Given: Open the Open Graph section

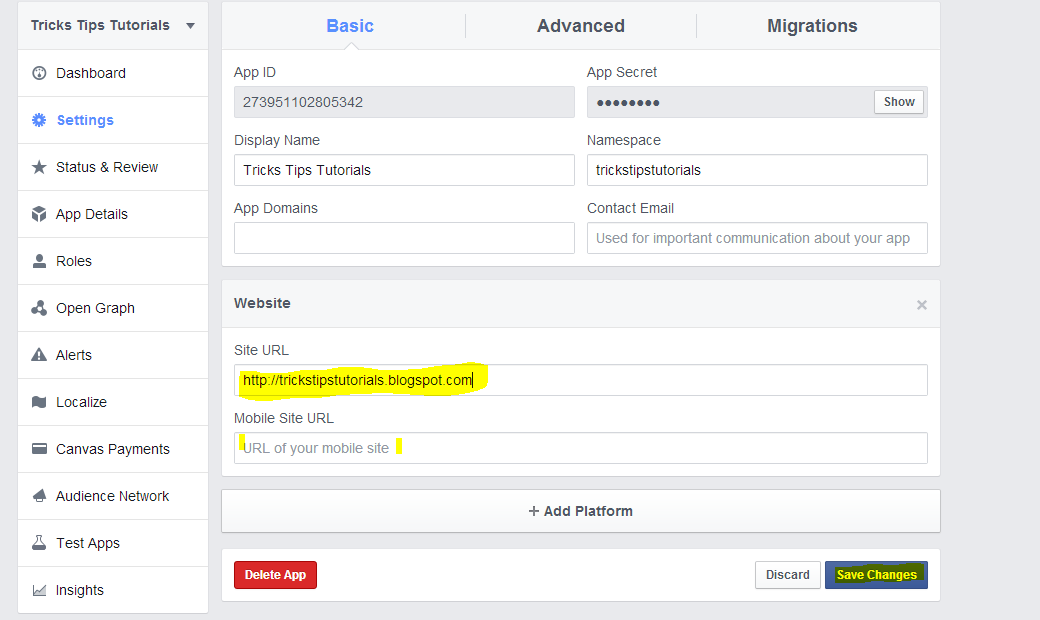Looking at the screenshot, I should pos(113,308).
